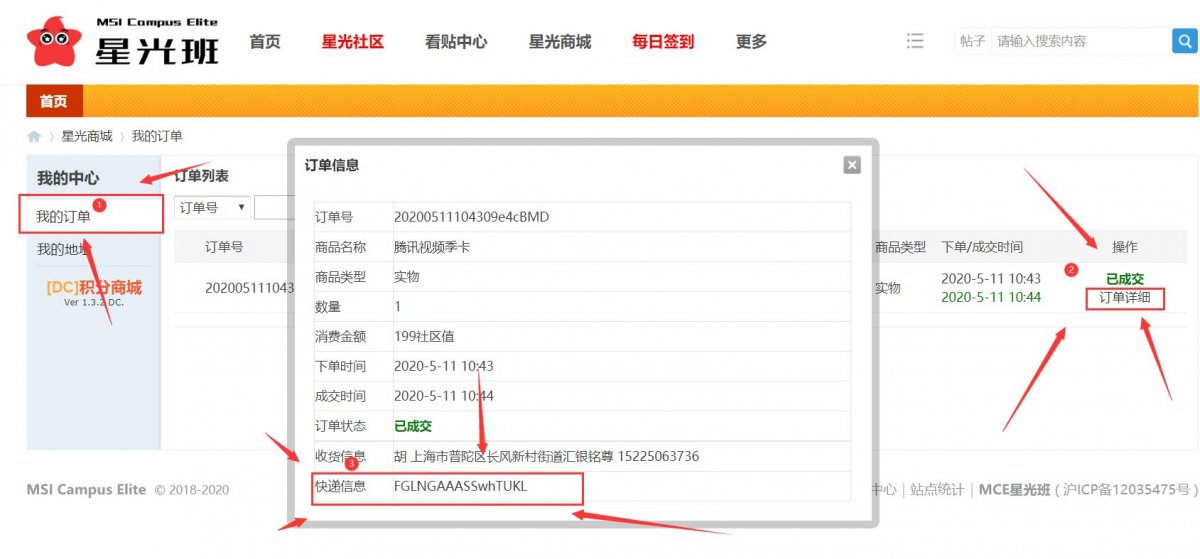1200x559 pixels.
Task: Click the 沪ICP备12035475号 footer link
Action: click(x=1127, y=490)
